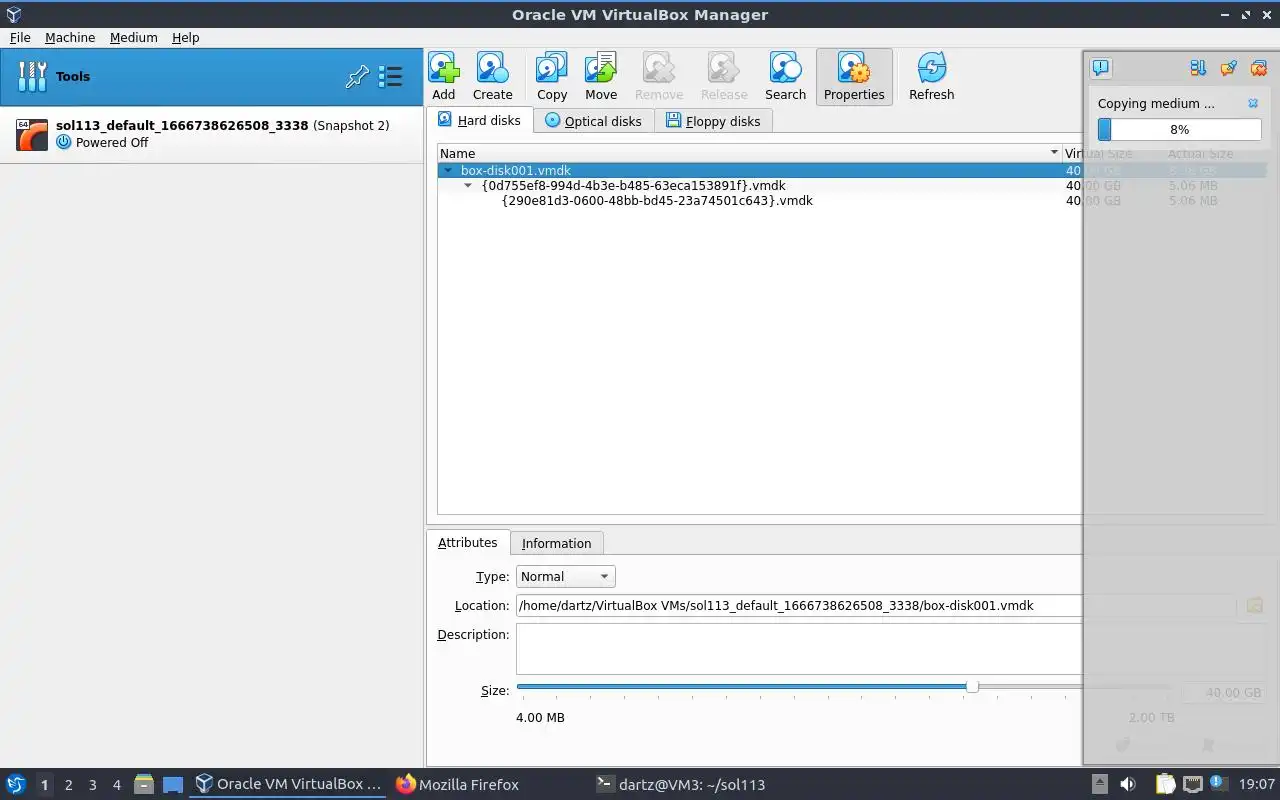Click the "4.00 MB" minimum size label
Screen dimensions: 1280x800
coord(540,717)
